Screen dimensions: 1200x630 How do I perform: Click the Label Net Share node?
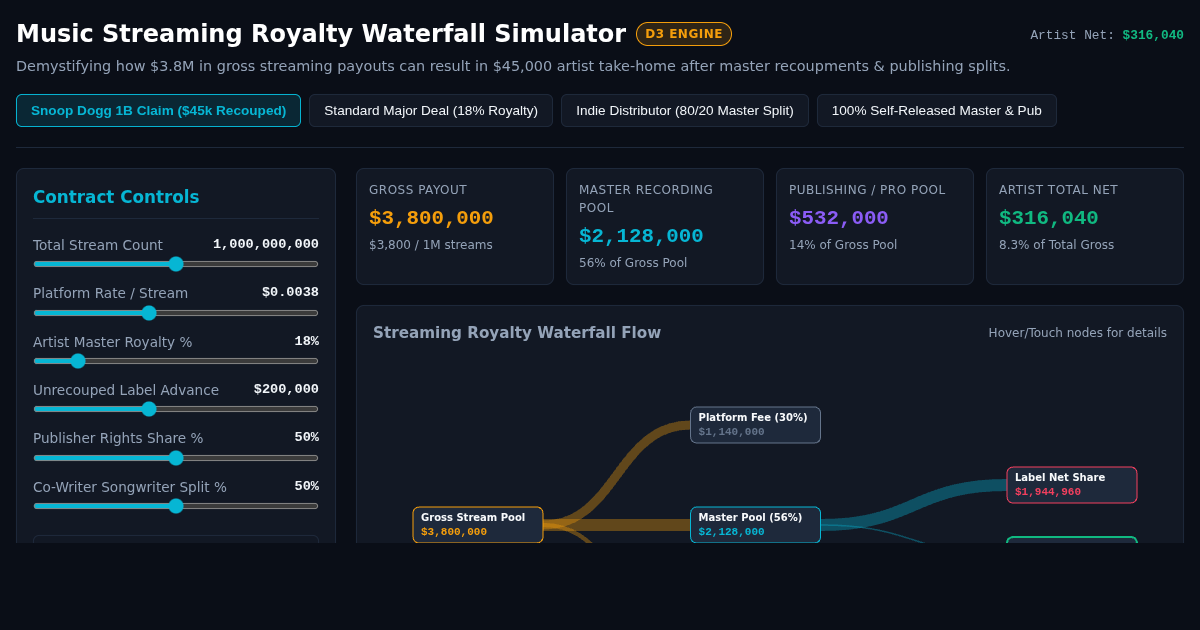(1072, 485)
